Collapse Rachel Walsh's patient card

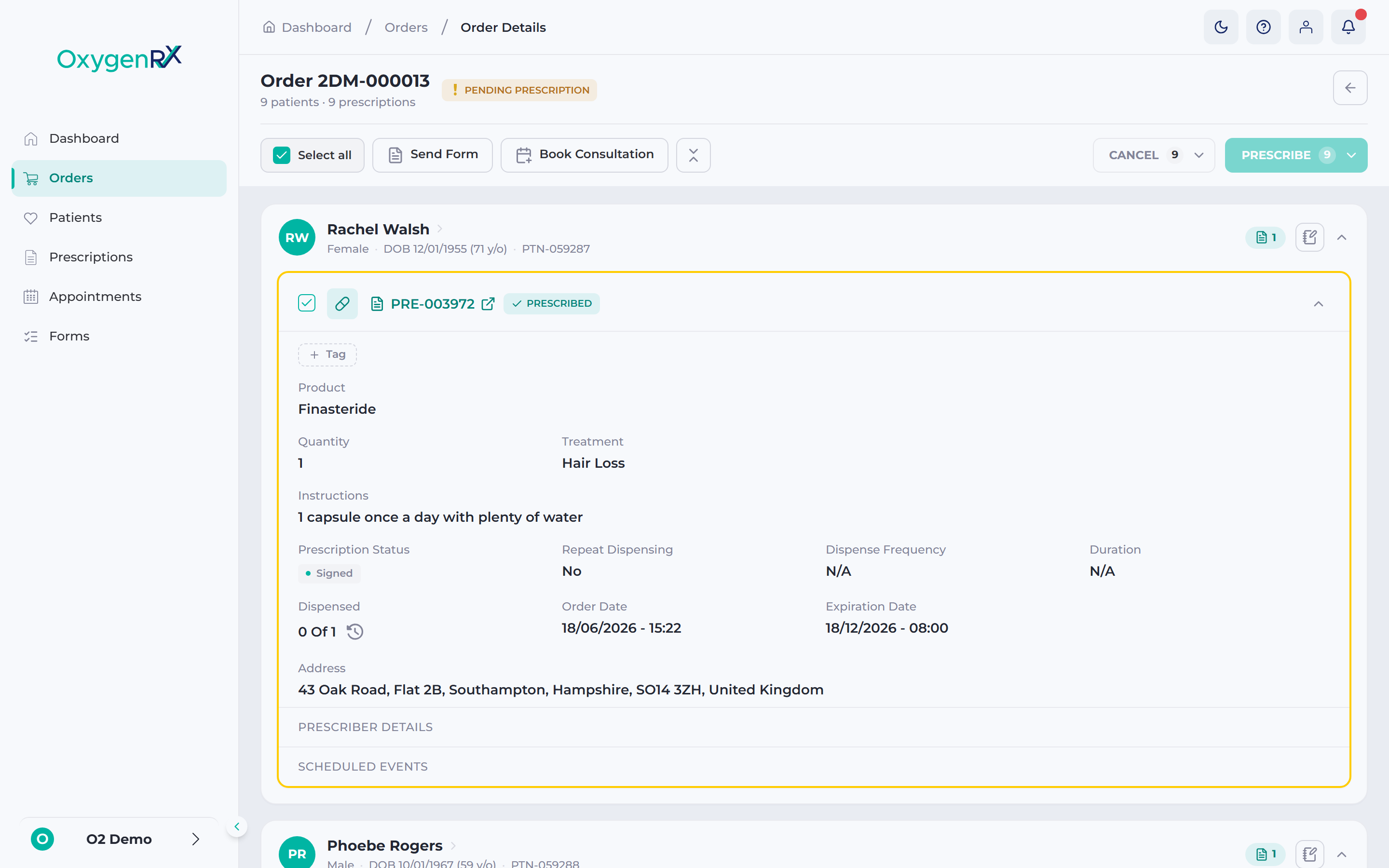click(1341, 237)
